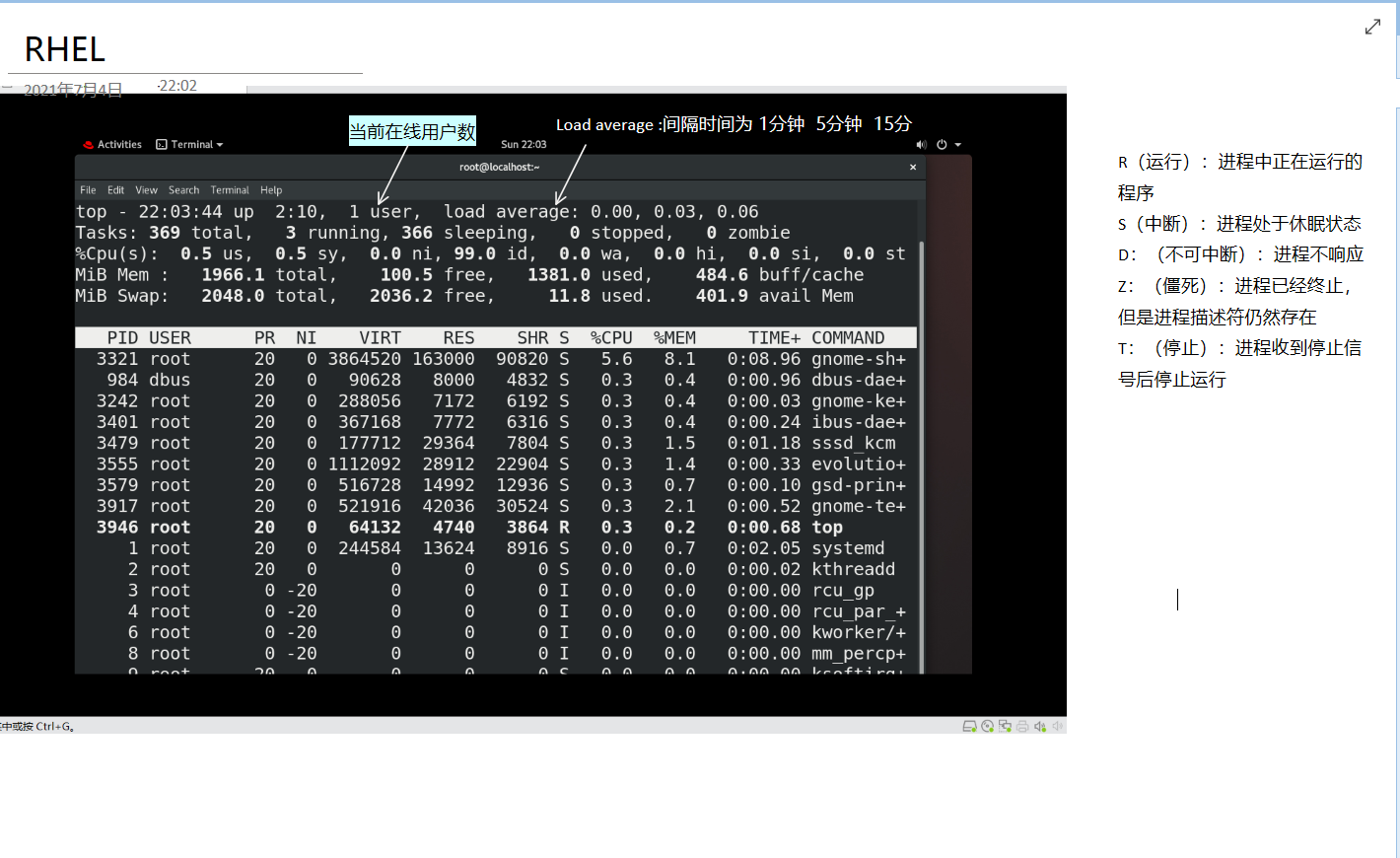Open the Search menu in terminal

[x=183, y=190]
